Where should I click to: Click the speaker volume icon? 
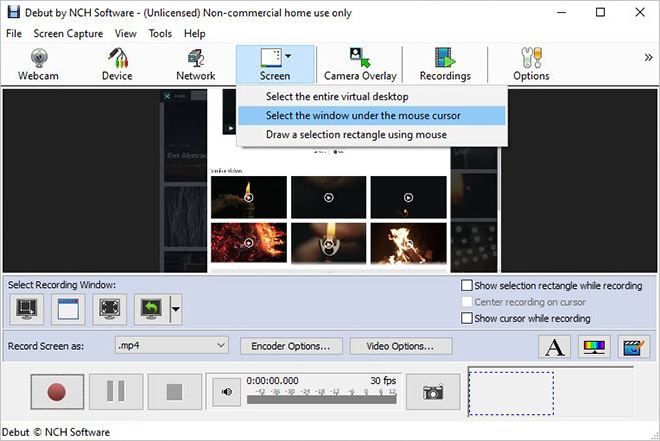click(x=226, y=392)
